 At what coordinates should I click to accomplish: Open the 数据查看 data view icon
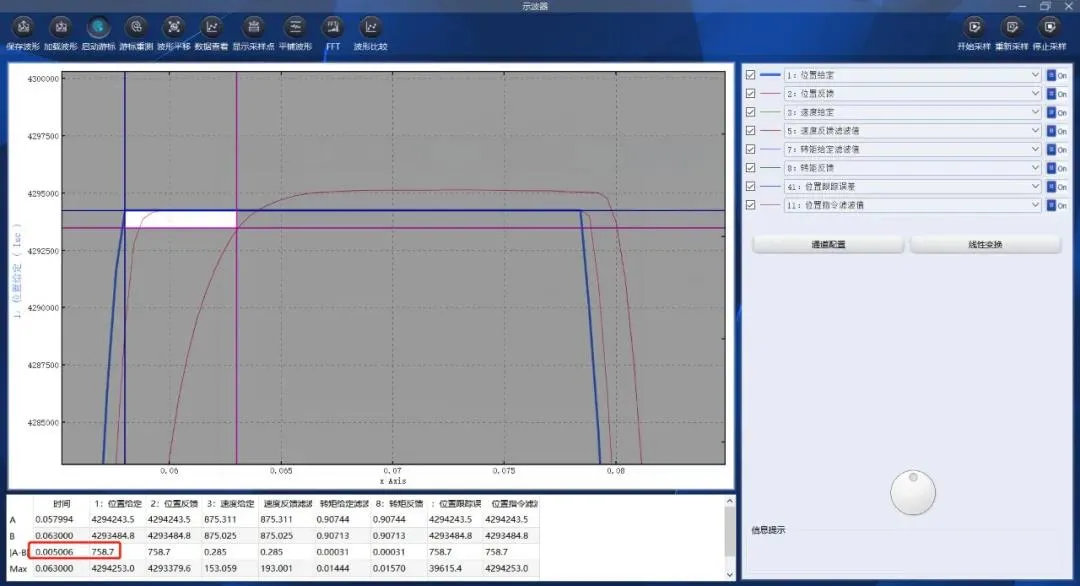point(211,27)
